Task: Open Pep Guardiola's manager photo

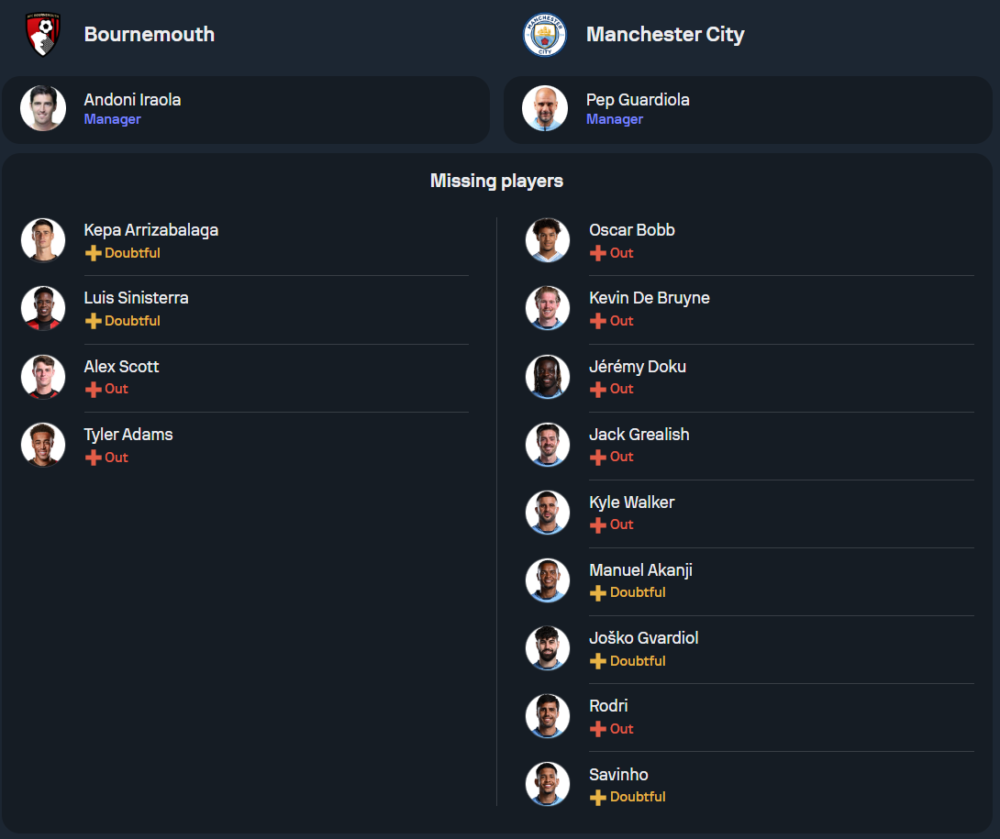Action: (x=545, y=108)
